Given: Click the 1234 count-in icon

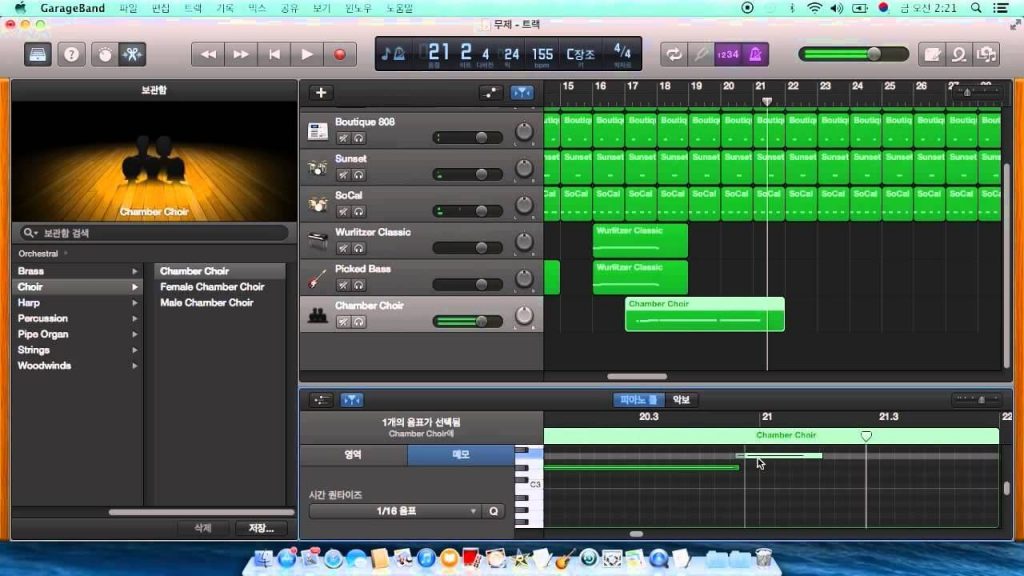Looking at the screenshot, I should coord(728,54).
